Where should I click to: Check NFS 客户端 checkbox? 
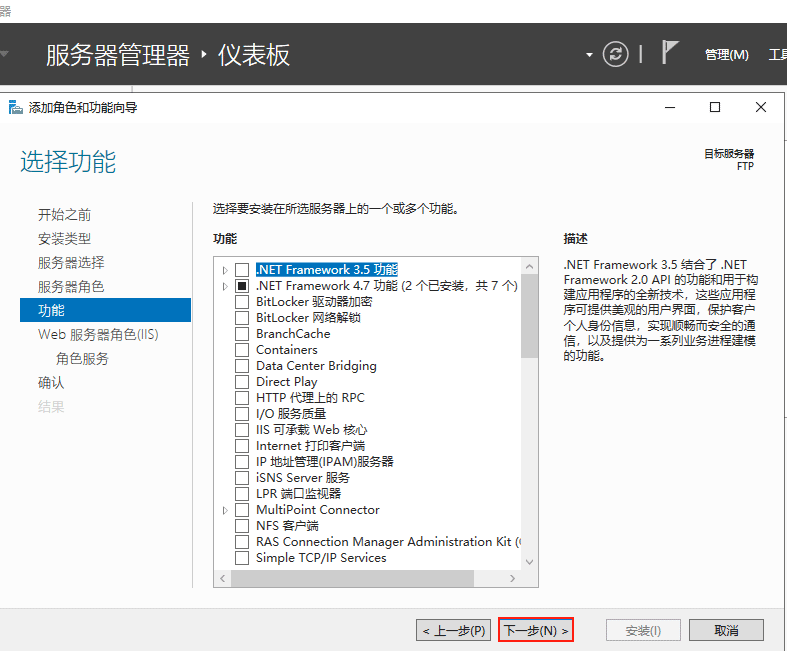[242, 526]
